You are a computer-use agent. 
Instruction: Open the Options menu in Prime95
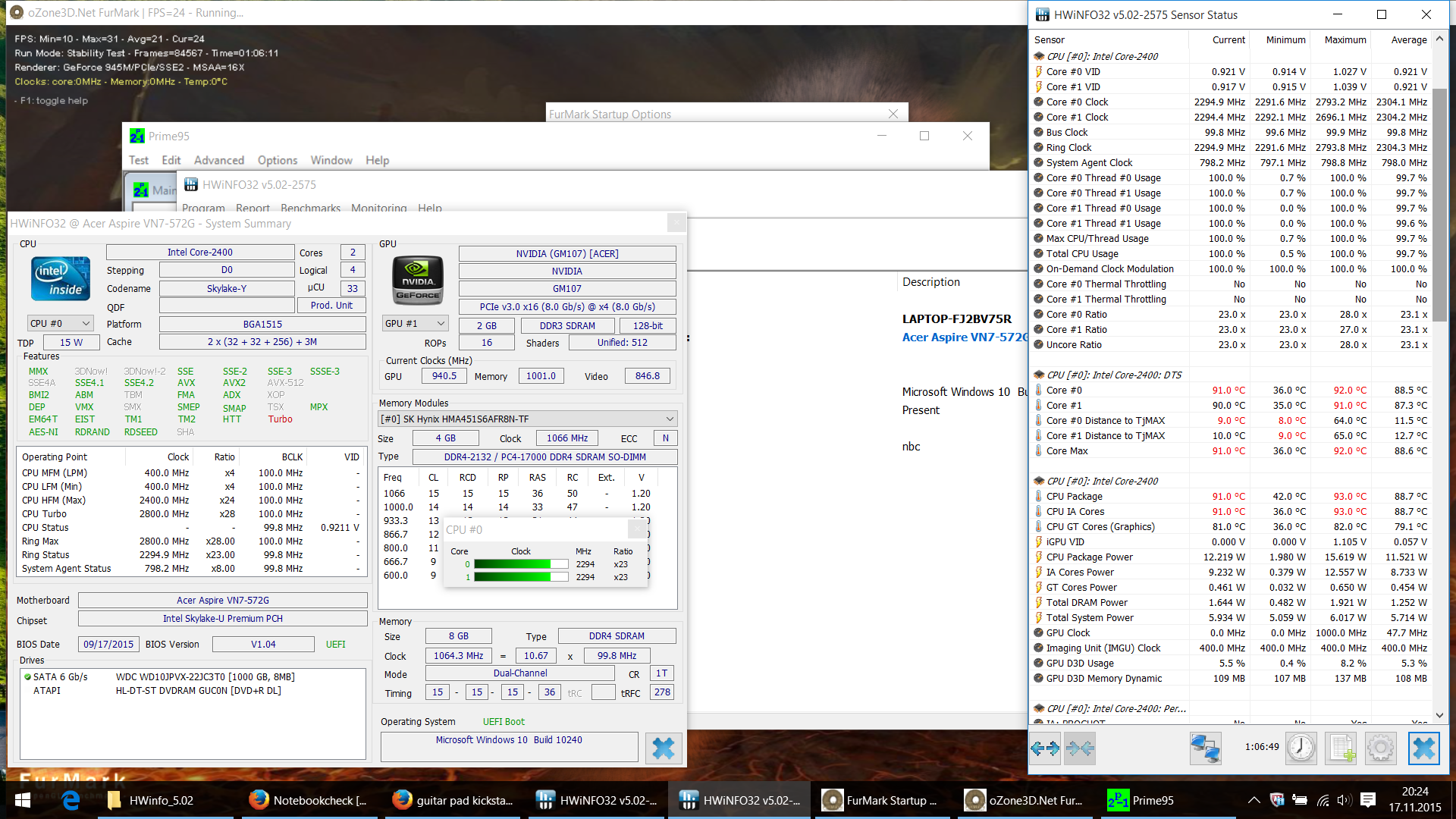pos(277,160)
